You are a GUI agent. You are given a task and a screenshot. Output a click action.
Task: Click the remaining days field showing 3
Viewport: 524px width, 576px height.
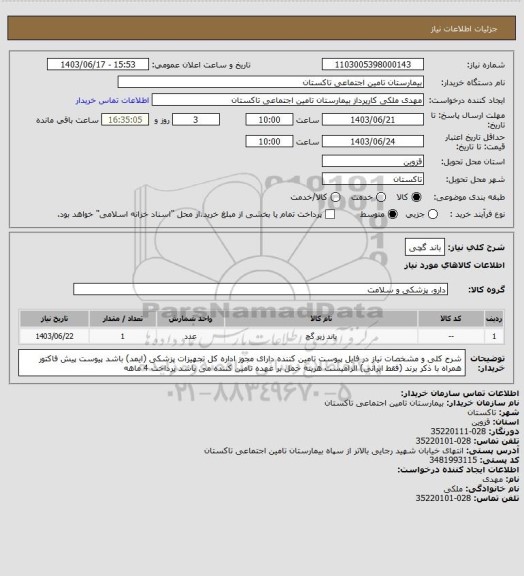click(x=196, y=120)
